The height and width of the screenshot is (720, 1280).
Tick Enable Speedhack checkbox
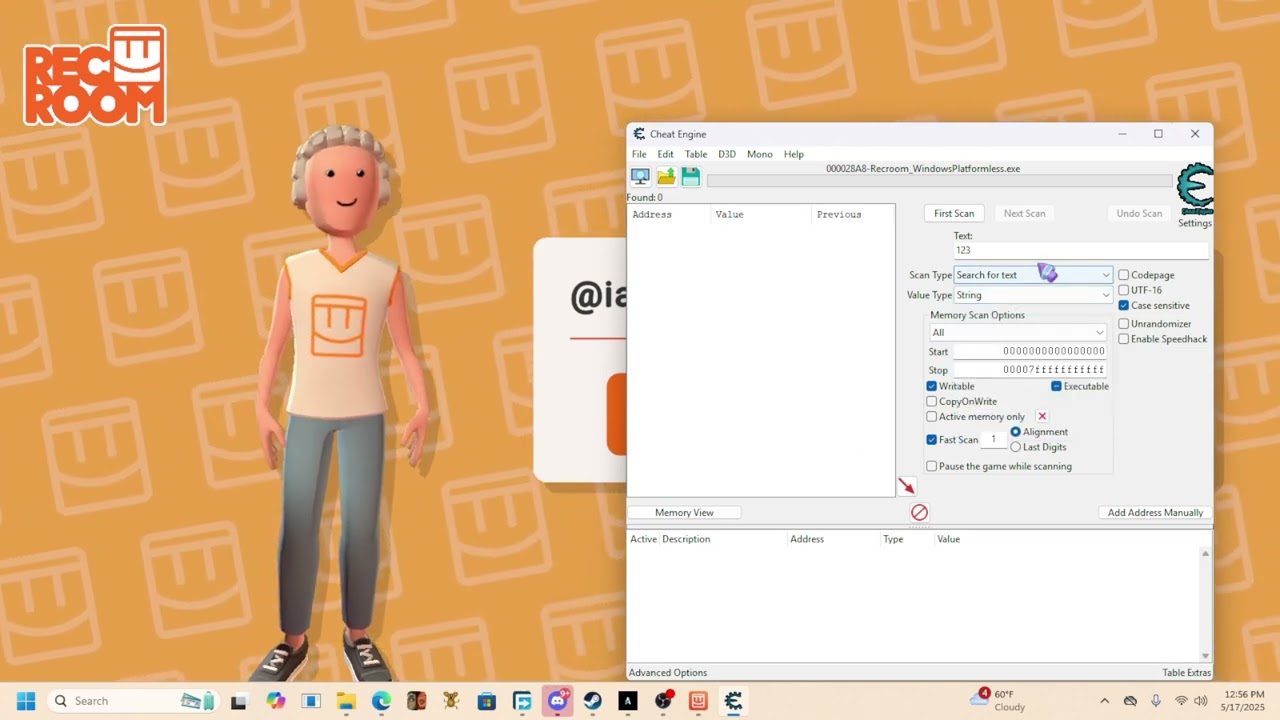pyautogui.click(x=1124, y=339)
